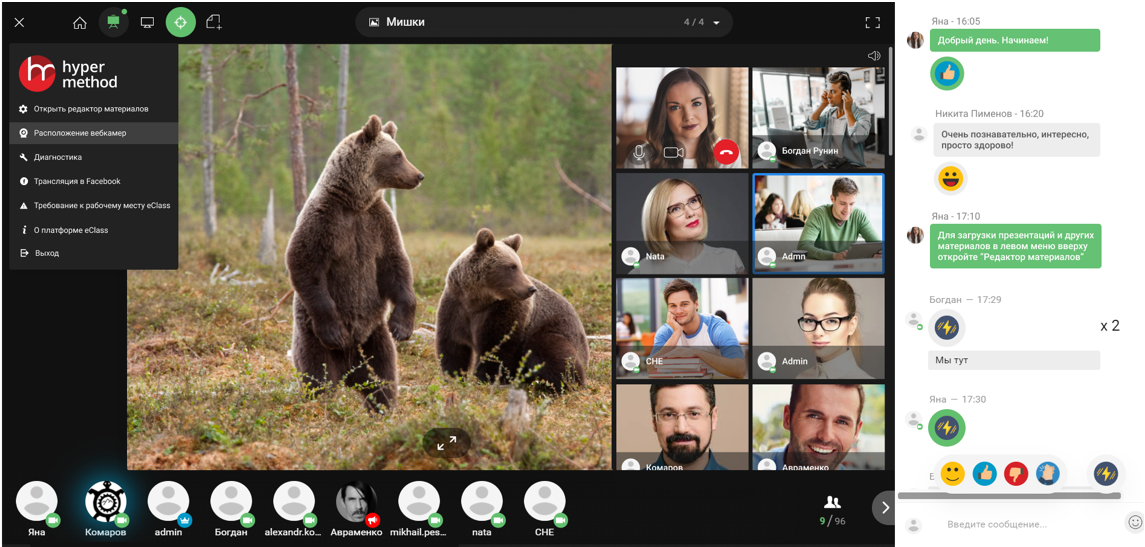Viewport: 1145px width, 547px height.
Task: Click nata participant avatar
Action: pyautogui.click(x=482, y=502)
